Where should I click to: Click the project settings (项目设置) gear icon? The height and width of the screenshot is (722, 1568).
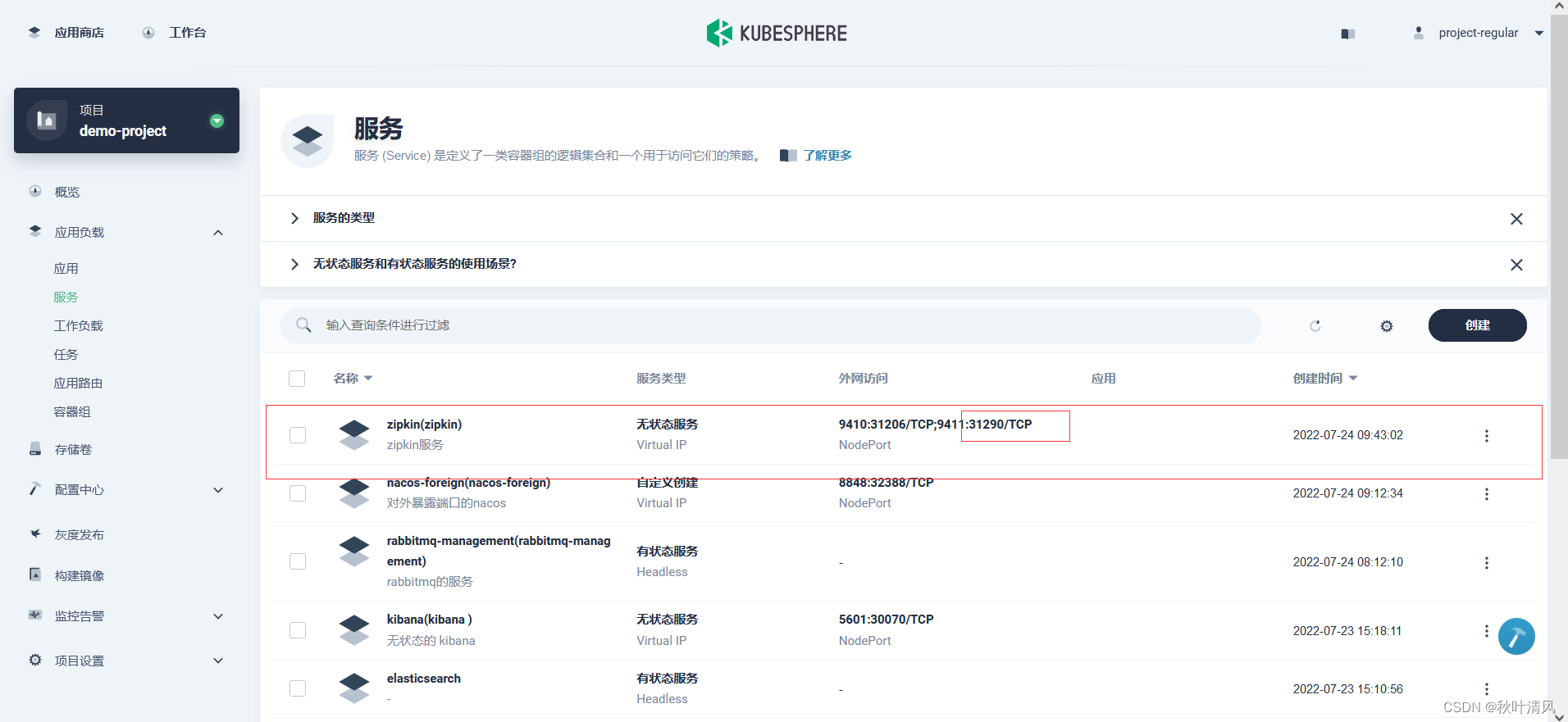[35, 661]
